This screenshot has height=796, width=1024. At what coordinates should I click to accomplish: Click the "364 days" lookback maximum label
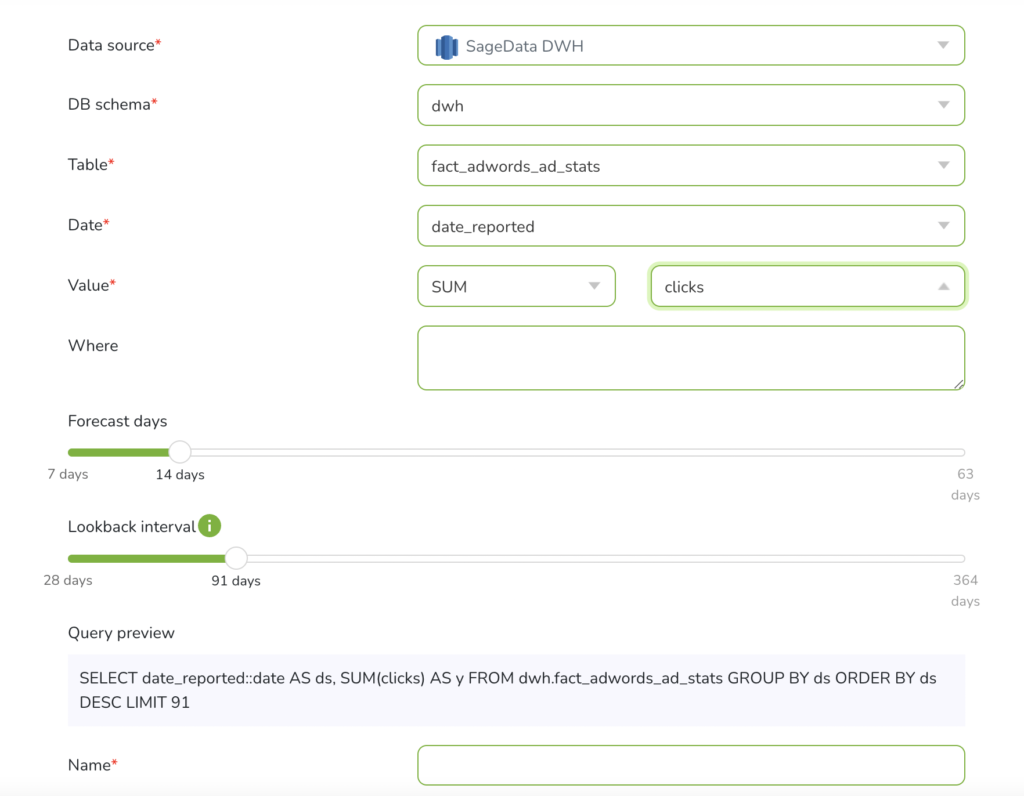click(965, 590)
